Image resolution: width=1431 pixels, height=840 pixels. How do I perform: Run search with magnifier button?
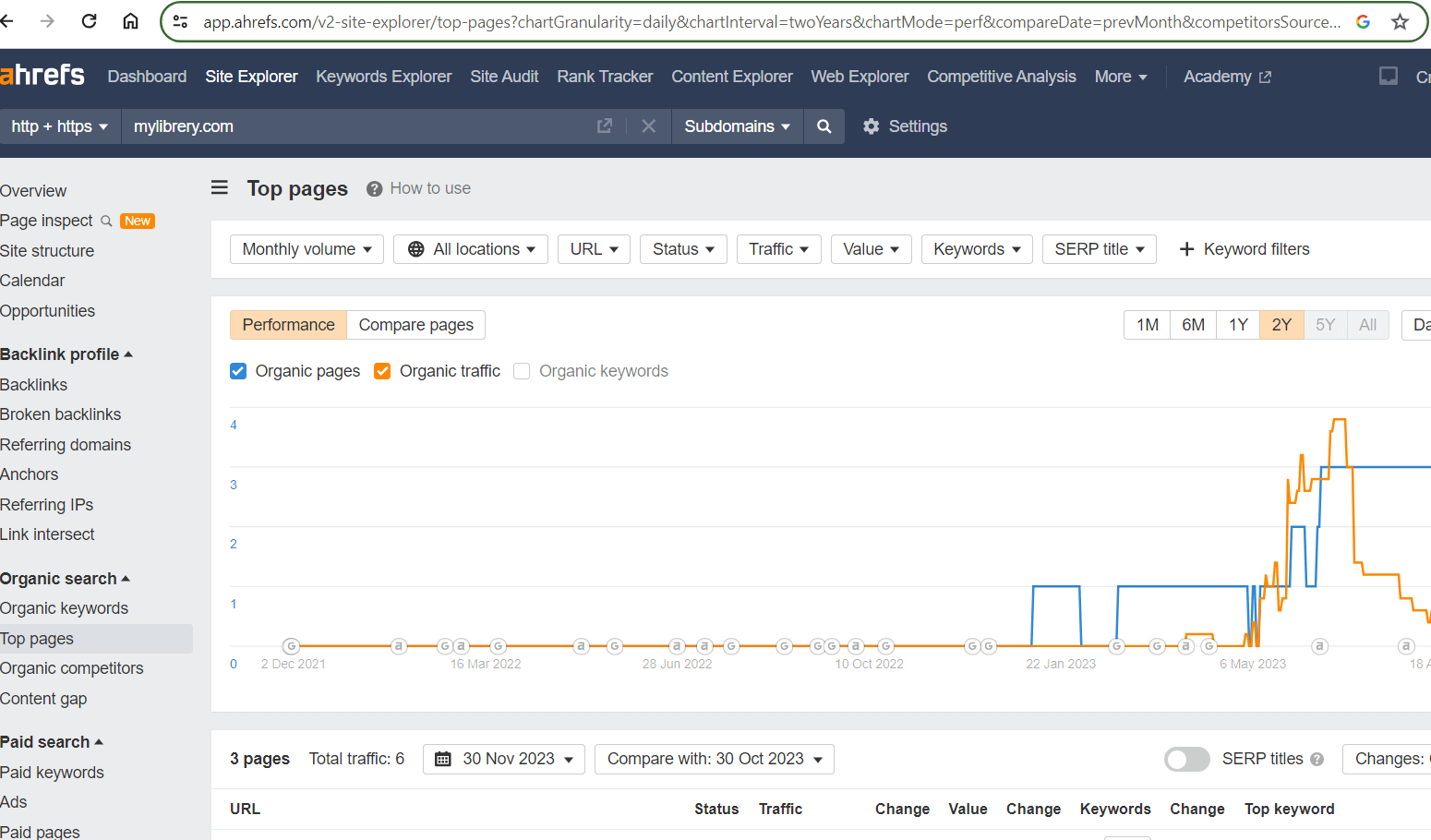(x=824, y=126)
